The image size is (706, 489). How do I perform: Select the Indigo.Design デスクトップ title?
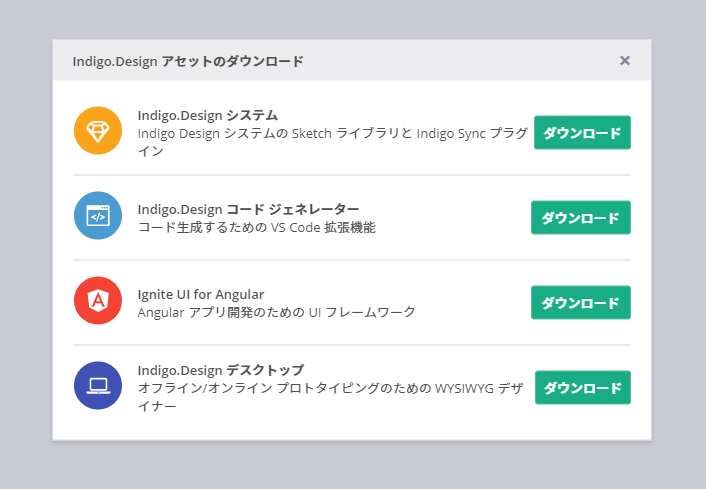pyautogui.click(x=220, y=370)
